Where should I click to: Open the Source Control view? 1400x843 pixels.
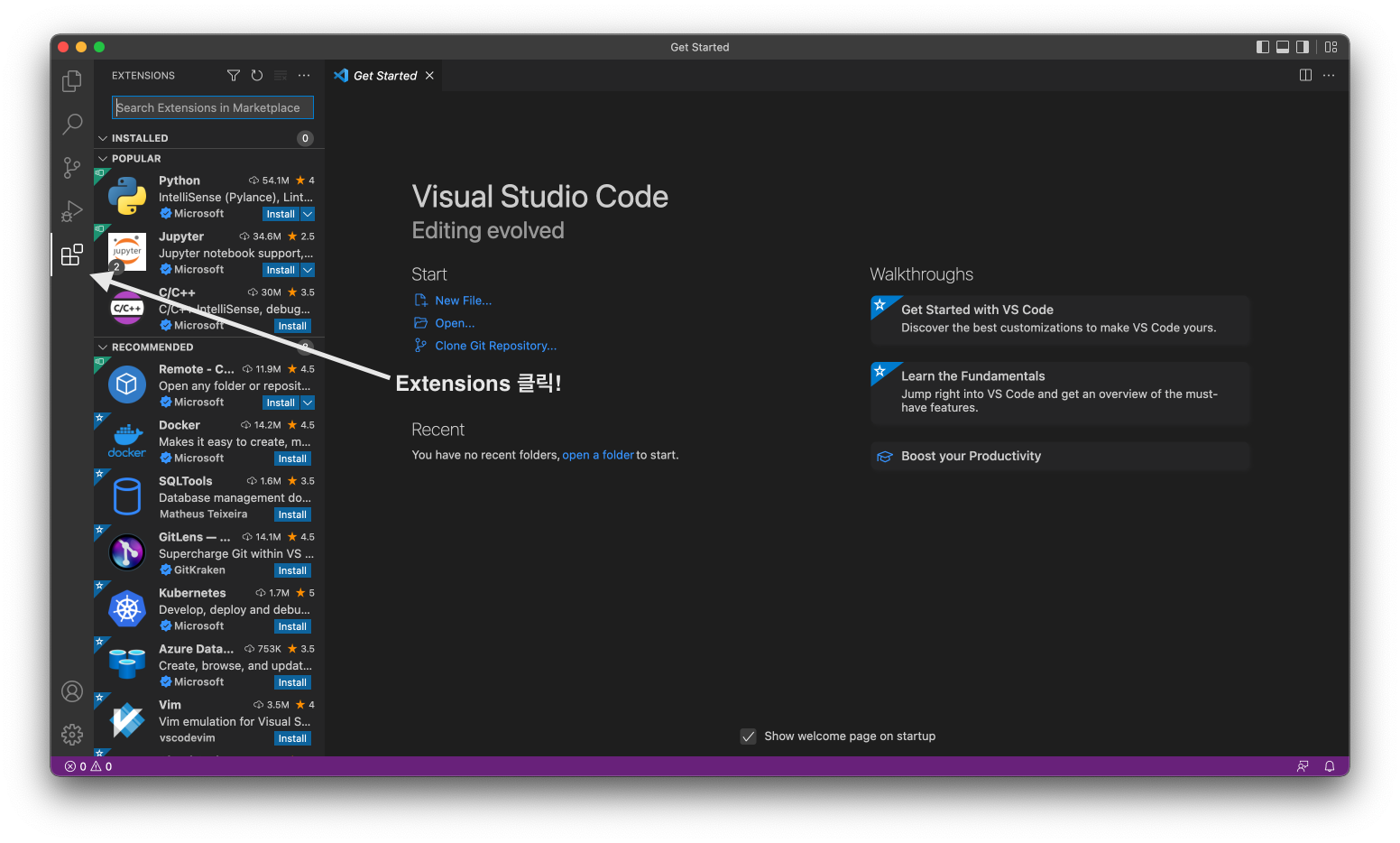click(x=72, y=167)
